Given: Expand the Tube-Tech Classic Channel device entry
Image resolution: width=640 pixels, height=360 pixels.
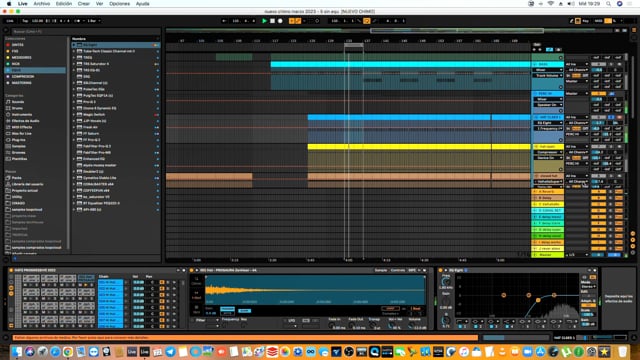Looking at the screenshot, I should (x=74, y=51).
